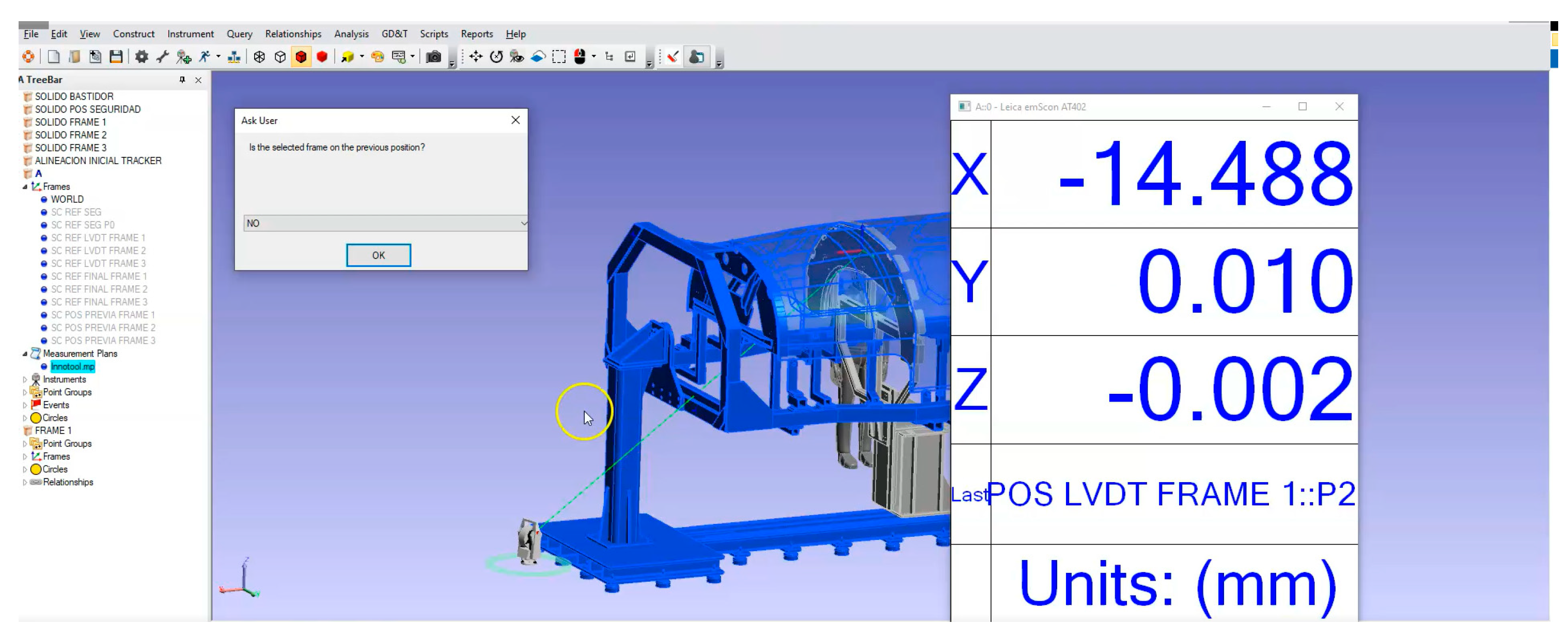Viewport: 1568px width, 640px height.
Task: Open the Scripts menu
Action: tap(434, 34)
